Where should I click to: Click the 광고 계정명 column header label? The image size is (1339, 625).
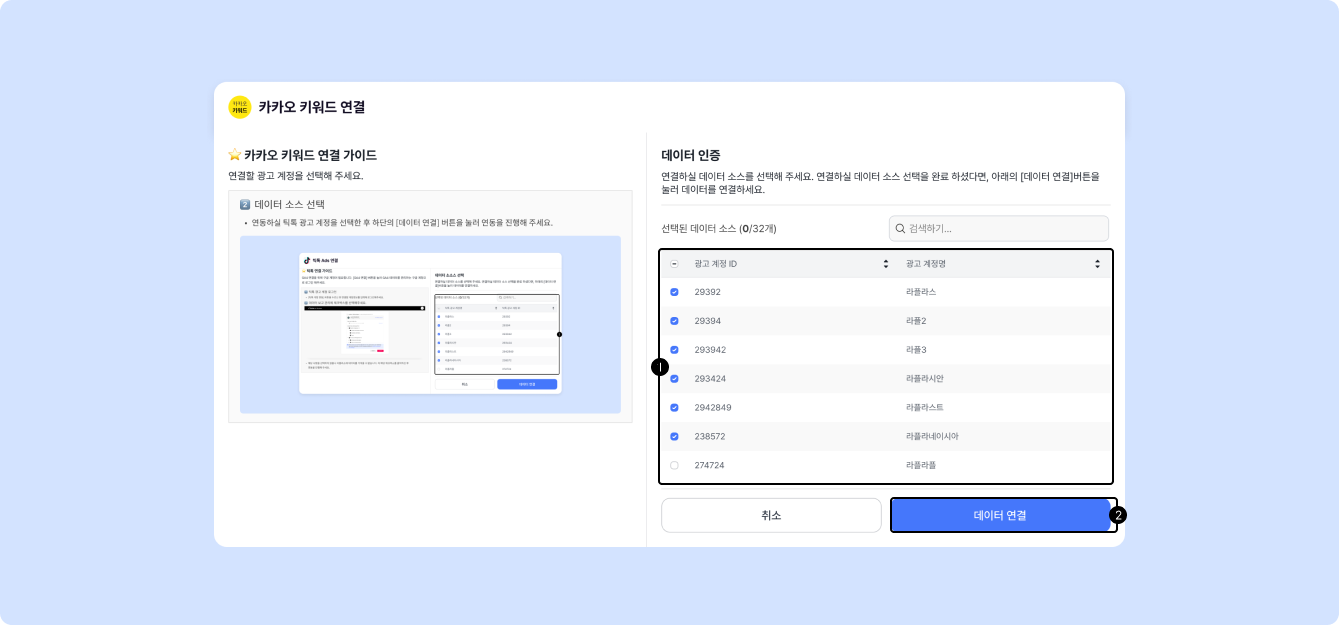926,264
